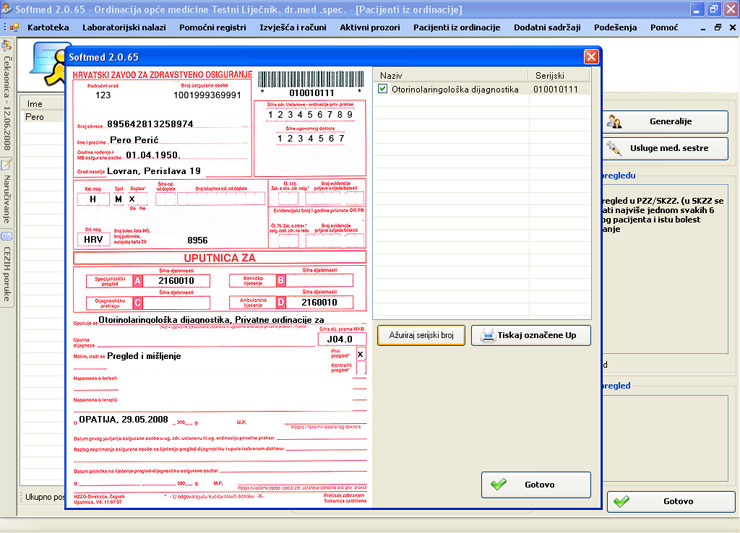740x533 pixels.
Task: Click the Generalije person icon
Action: click(x=617, y=121)
